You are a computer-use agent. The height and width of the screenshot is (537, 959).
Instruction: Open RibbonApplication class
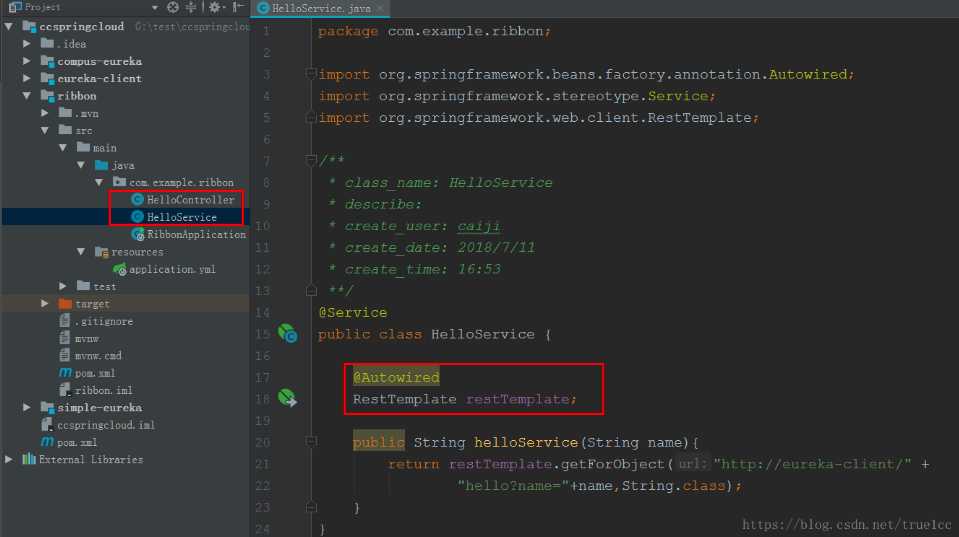pos(196,234)
